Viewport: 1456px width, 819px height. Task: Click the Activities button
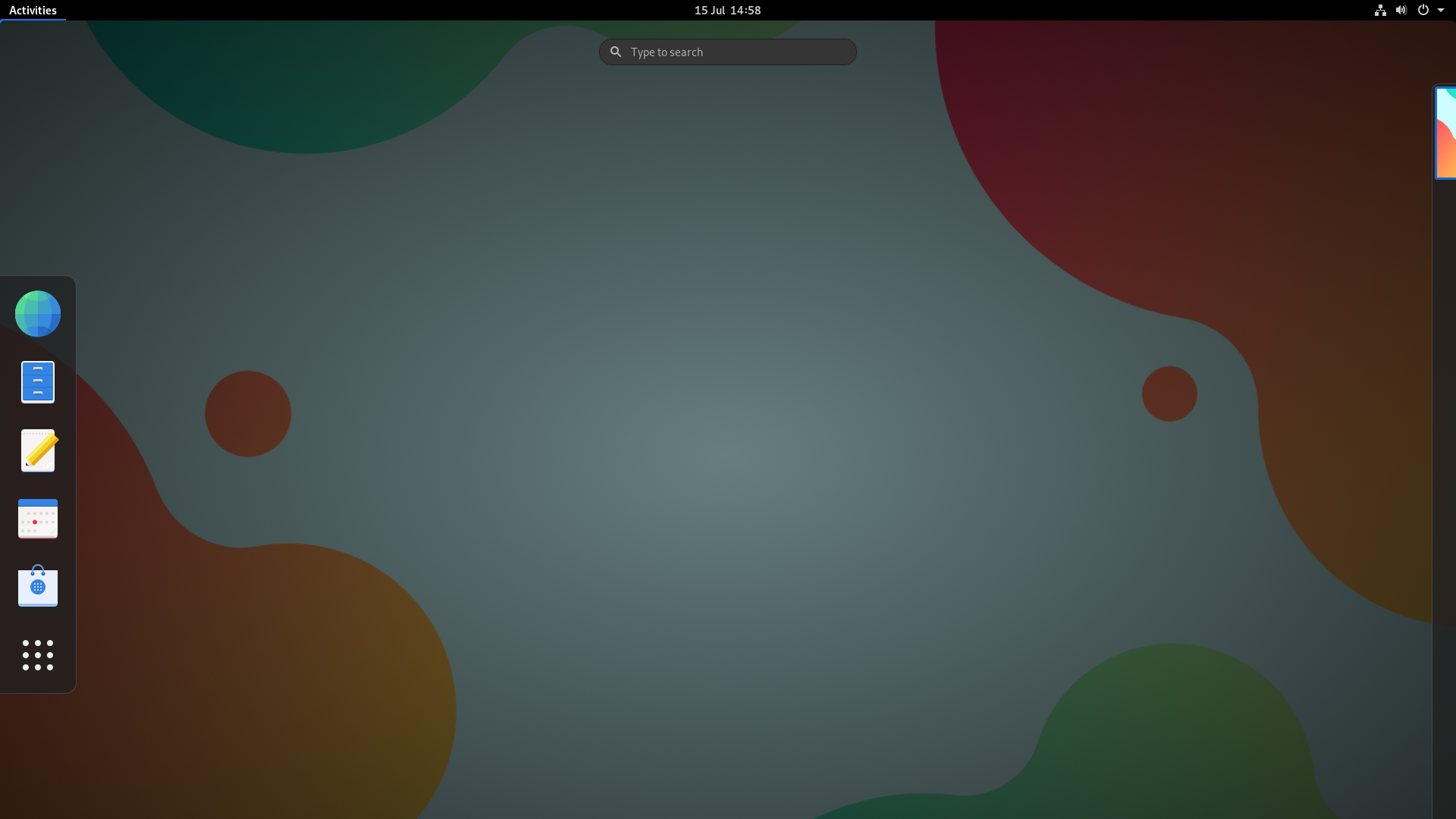point(33,10)
